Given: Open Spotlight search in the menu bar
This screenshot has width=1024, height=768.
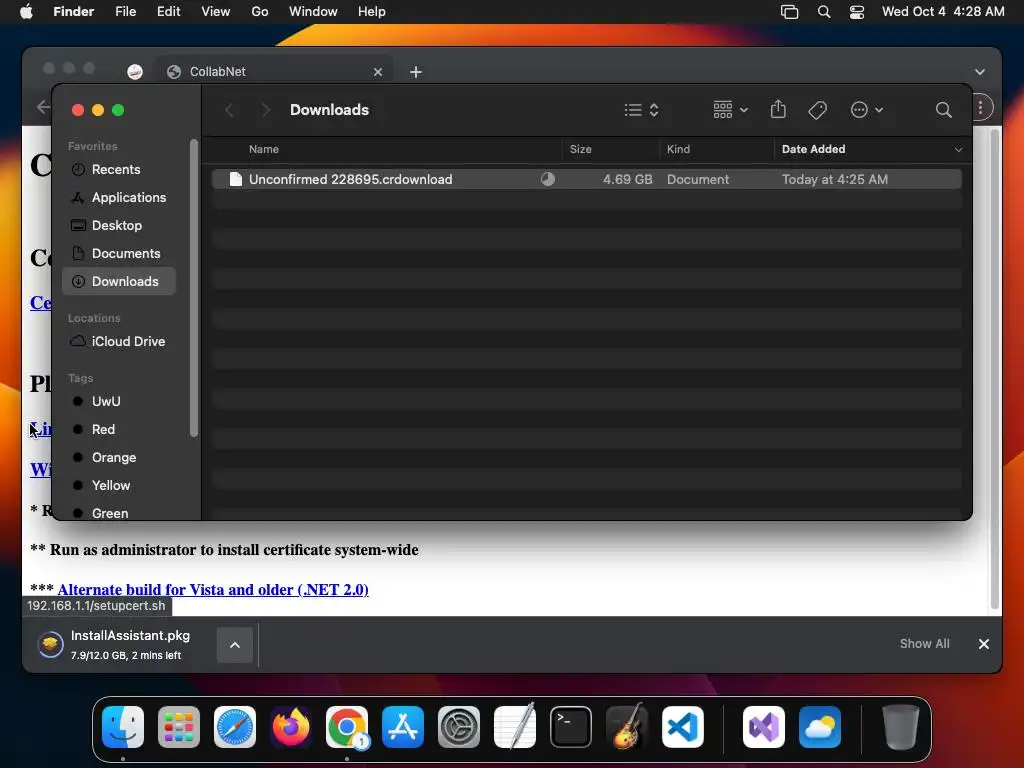Looking at the screenshot, I should [824, 12].
